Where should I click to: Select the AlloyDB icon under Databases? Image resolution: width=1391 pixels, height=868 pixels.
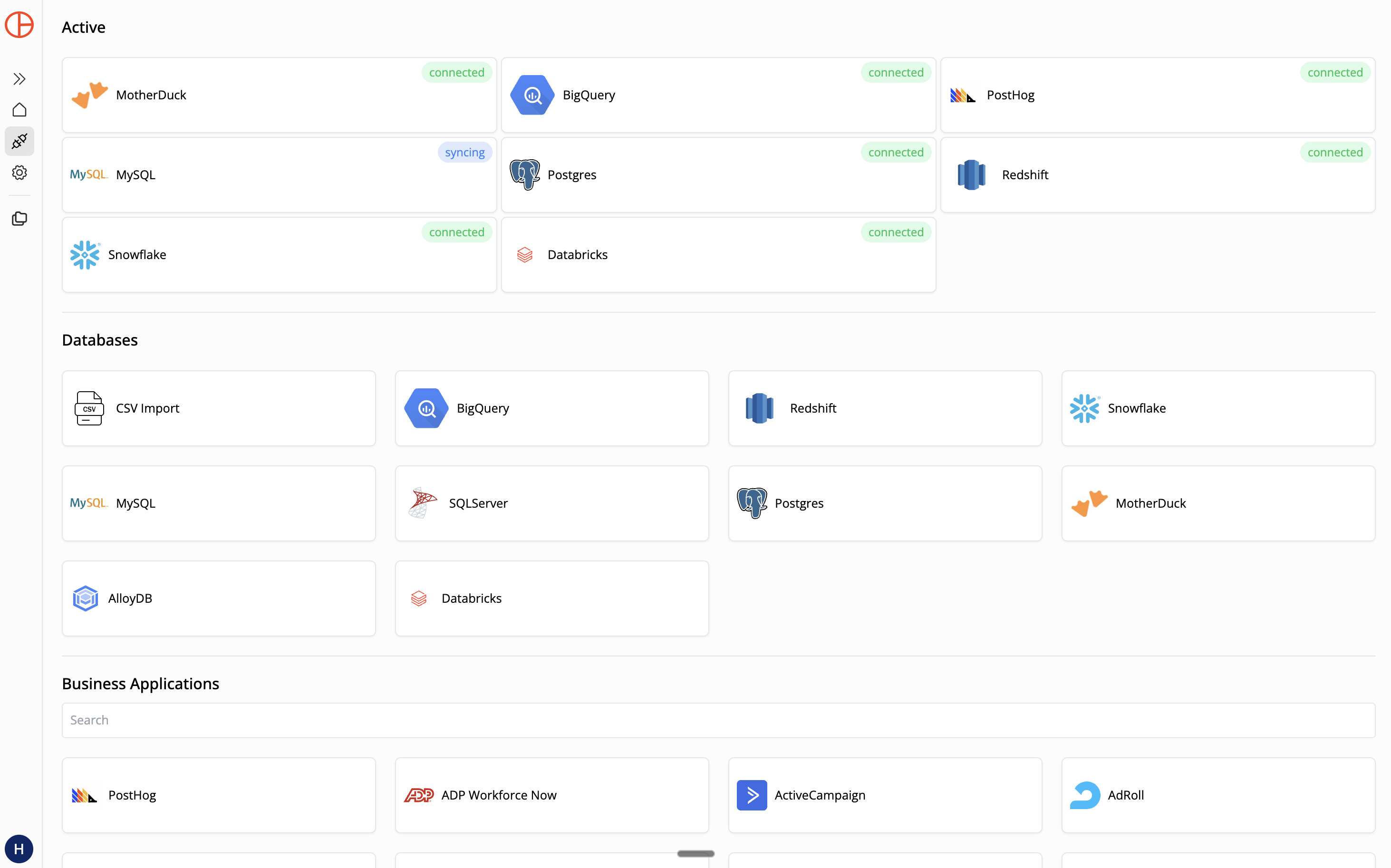pyautogui.click(x=85, y=598)
